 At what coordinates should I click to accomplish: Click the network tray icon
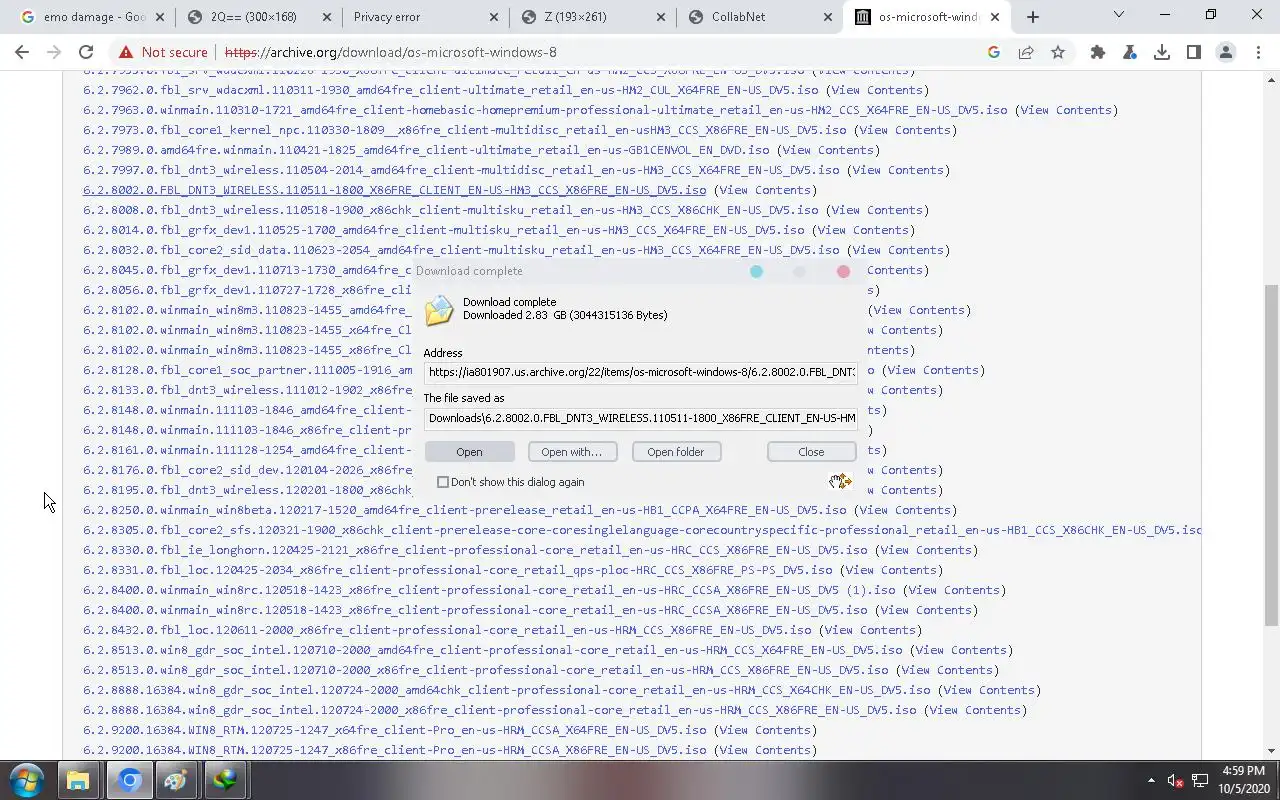[1201, 780]
